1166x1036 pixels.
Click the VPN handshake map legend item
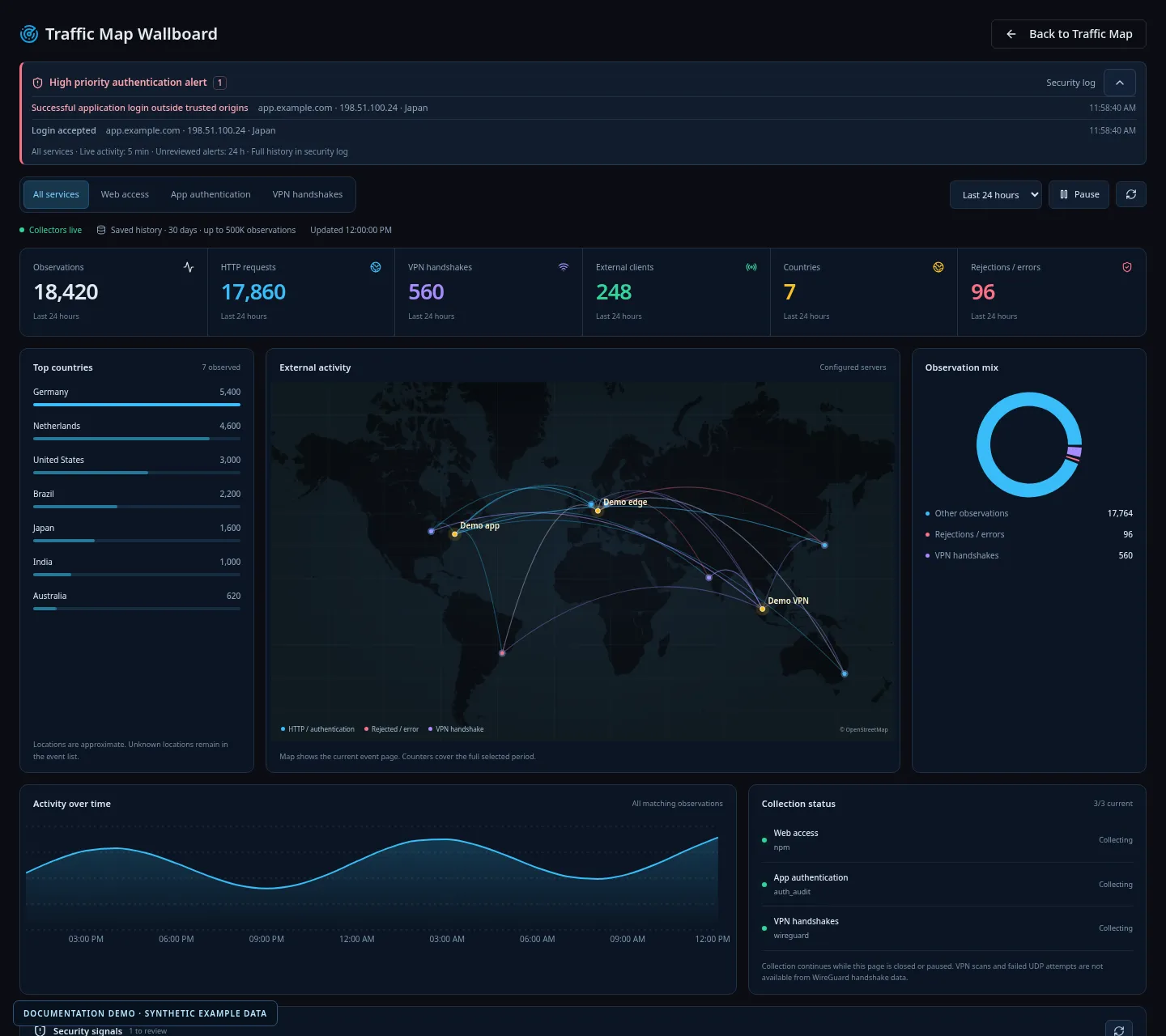(x=456, y=729)
